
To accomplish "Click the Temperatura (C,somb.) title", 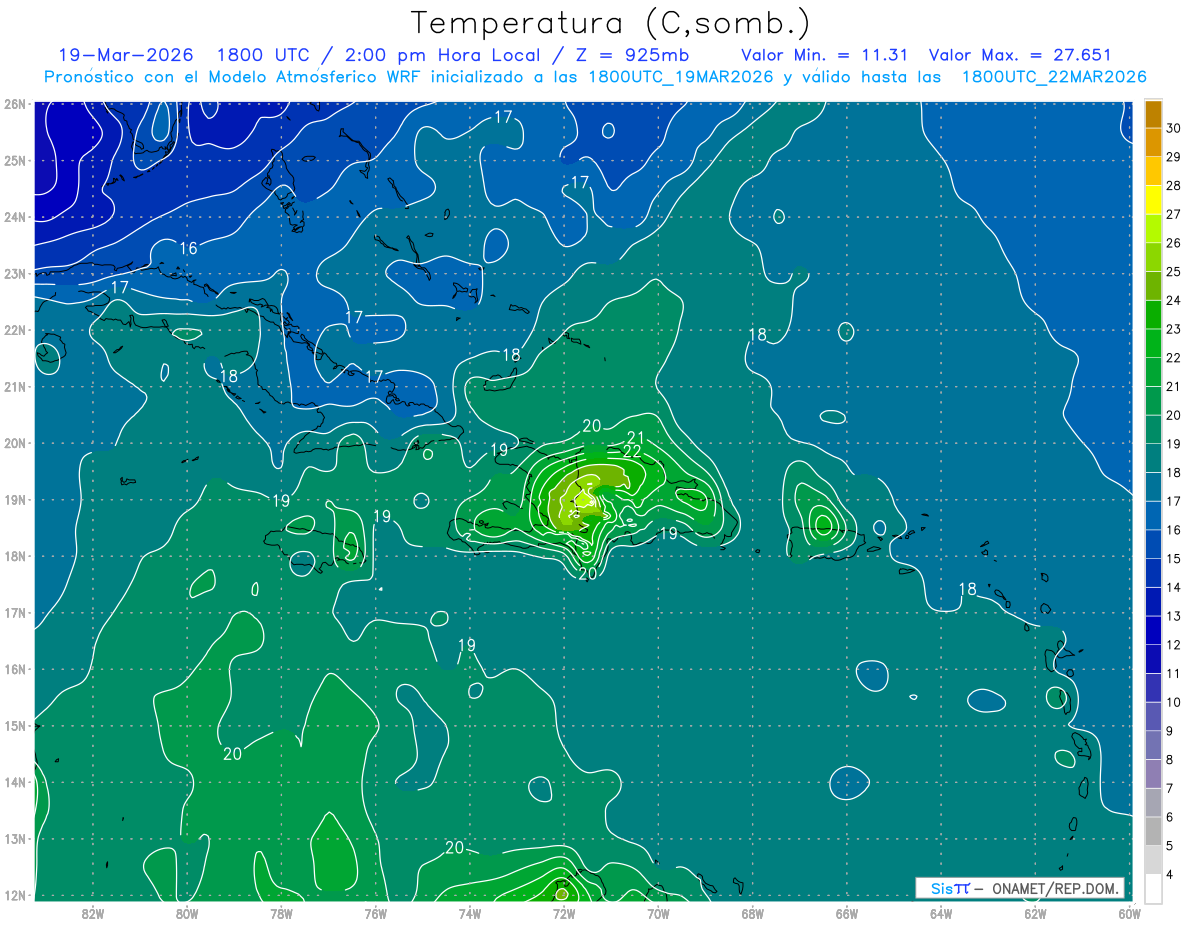I will click(x=611, y=23).
